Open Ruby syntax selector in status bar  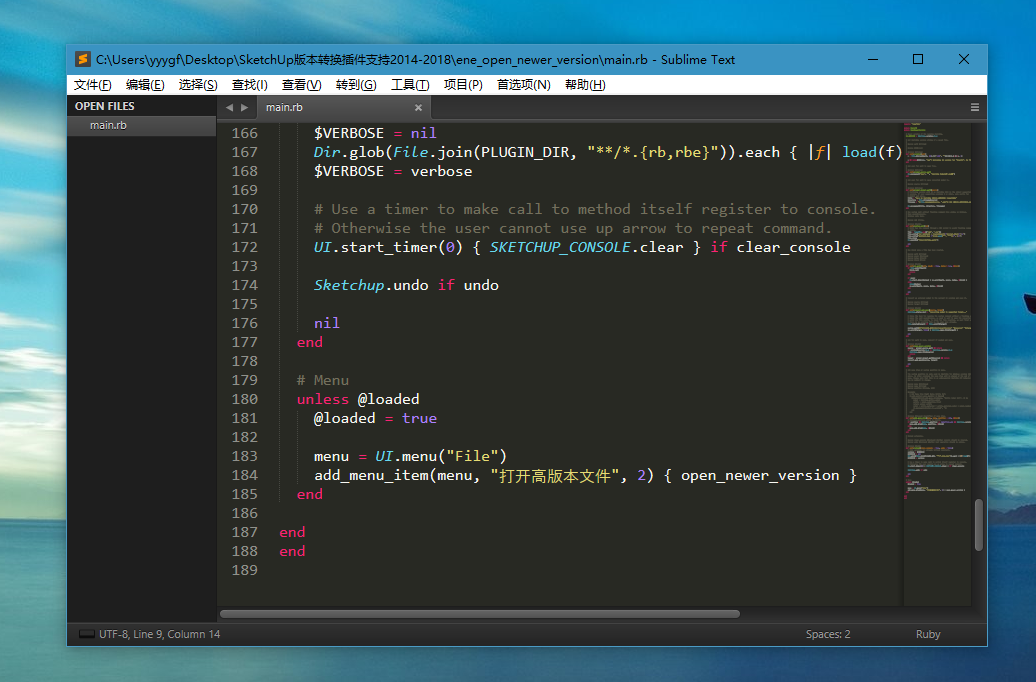coord(928,634)
